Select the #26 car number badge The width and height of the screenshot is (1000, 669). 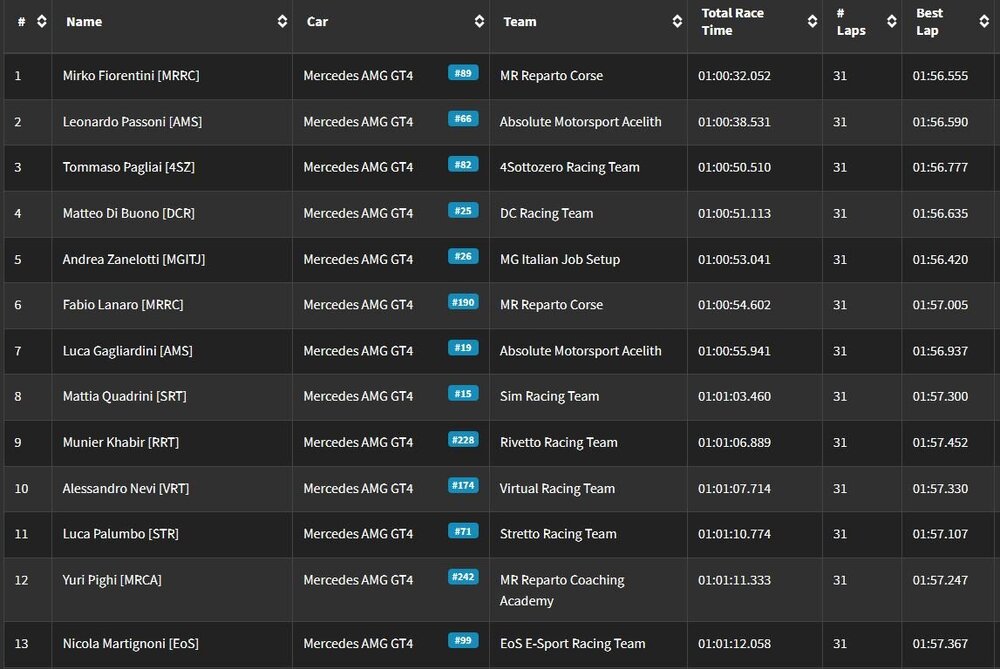[x=463, y=256]
